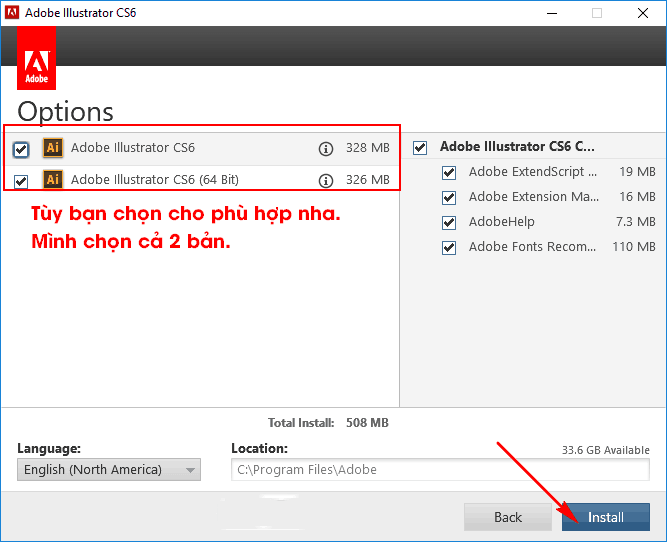Click the Ai icon beside Illustrator CS6 (64 Bit)
The width and height of the screenshot is (667, 542).
click(x=53, y=179)
